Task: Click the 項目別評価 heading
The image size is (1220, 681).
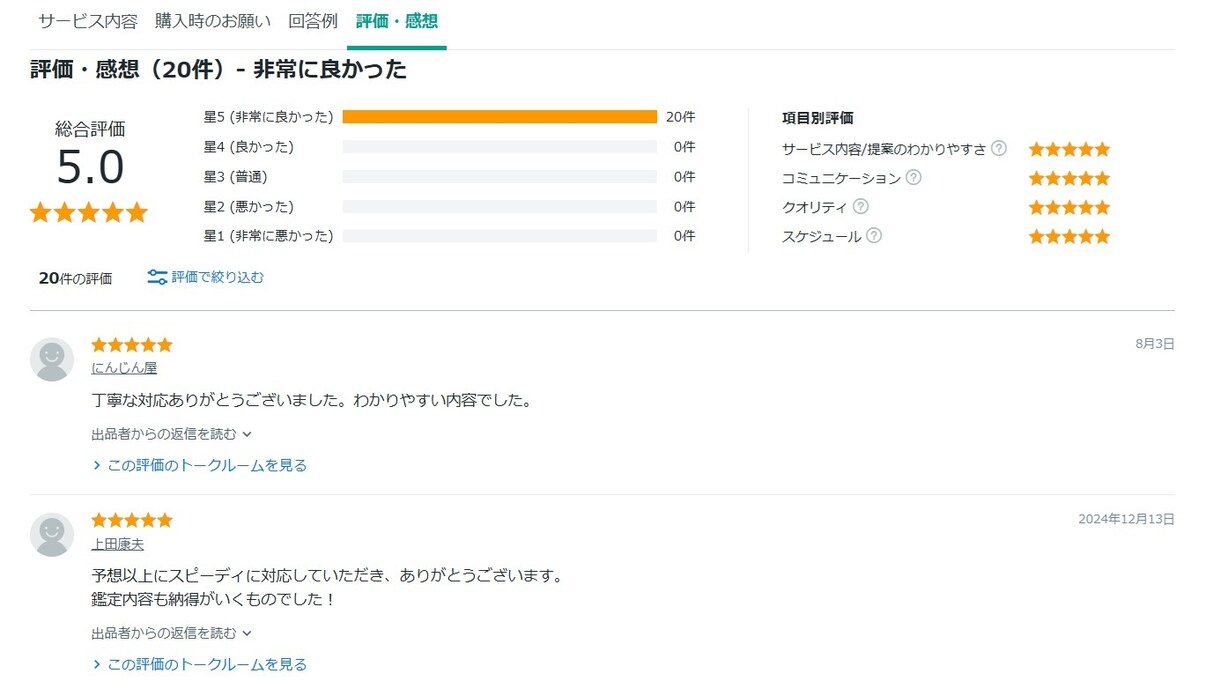Action: coord(817,118)
